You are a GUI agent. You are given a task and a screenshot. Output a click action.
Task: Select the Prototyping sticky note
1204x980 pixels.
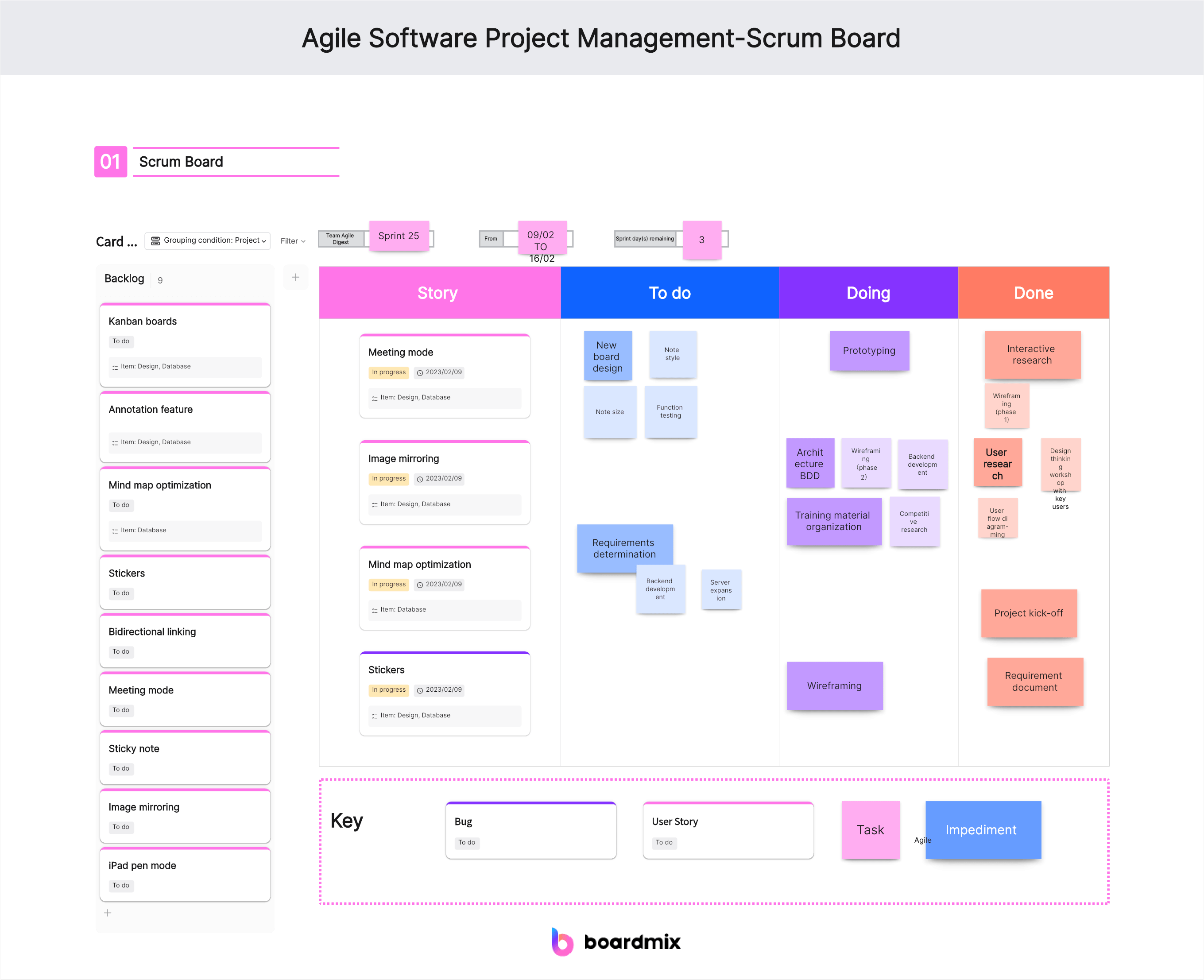click(869, 351)
